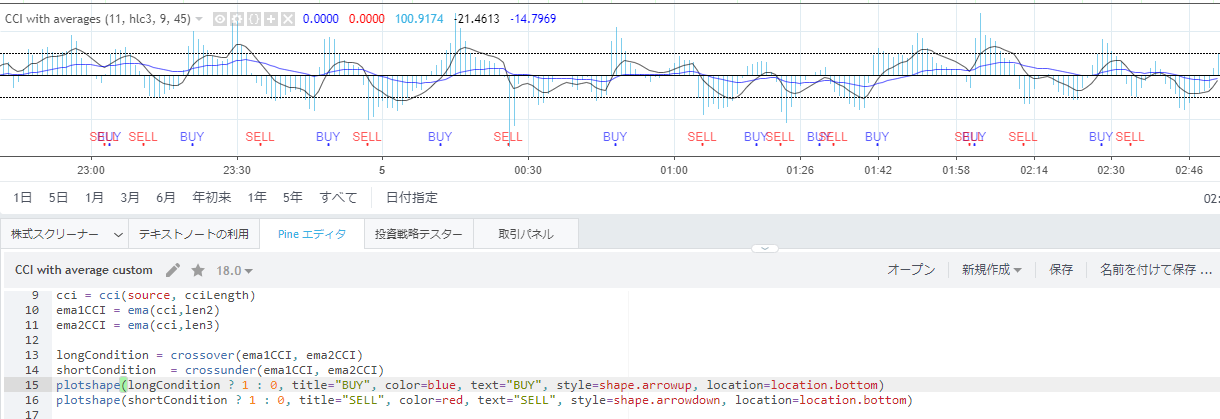Click the plus icon in indicator legend
This screenshot has height=419, width=1220.
(x=271, y=19)
